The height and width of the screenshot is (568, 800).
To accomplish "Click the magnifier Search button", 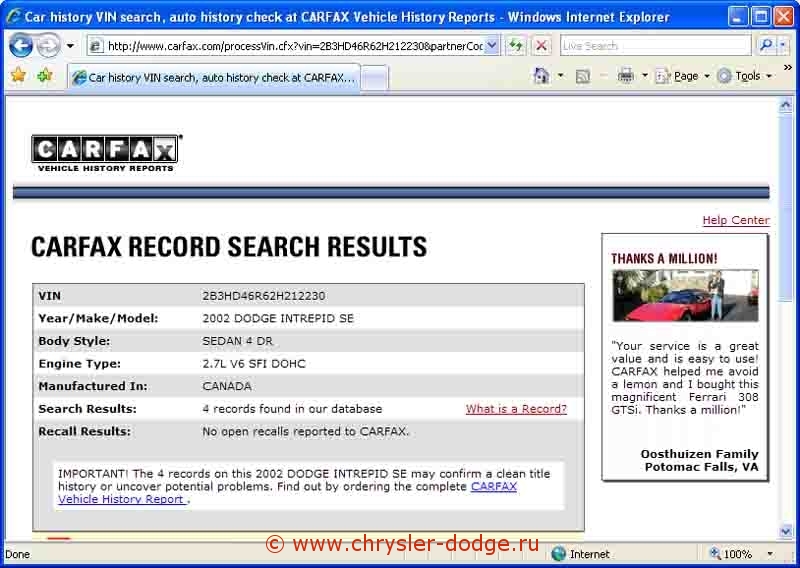I will (765, 46).
